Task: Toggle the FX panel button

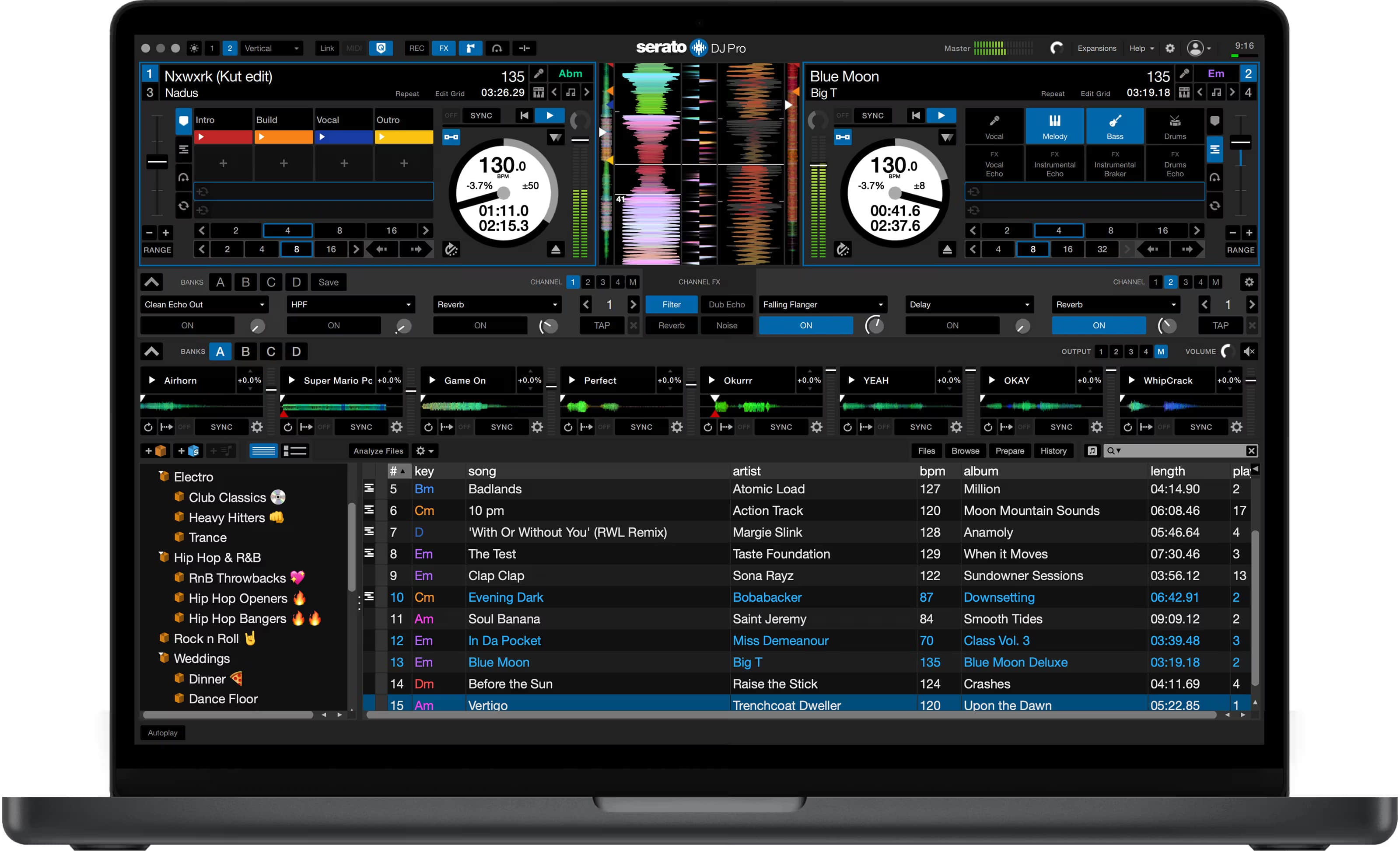Action: pos(443,48)
